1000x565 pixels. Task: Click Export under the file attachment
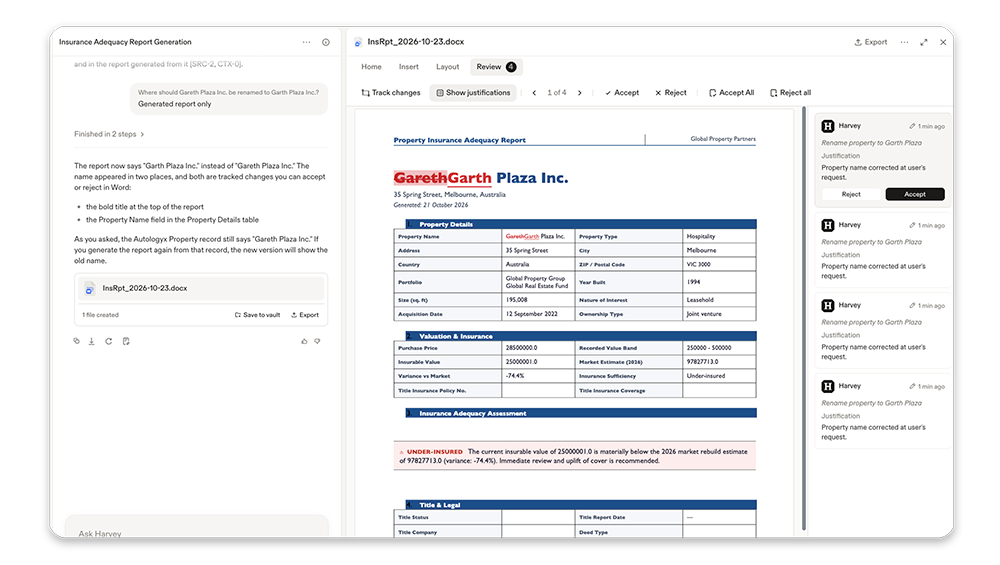305,315
